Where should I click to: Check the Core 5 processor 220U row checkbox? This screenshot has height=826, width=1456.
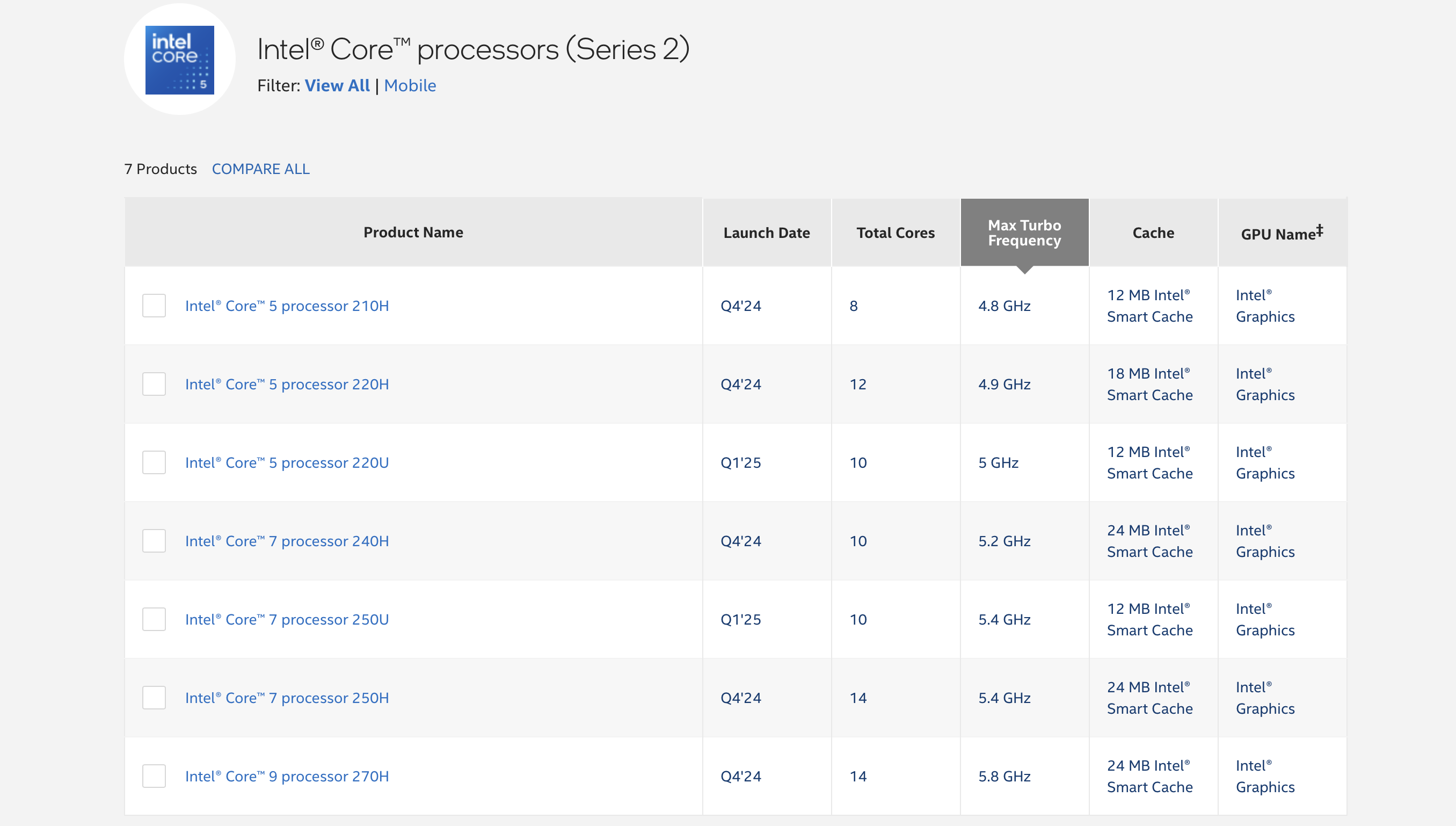click(x=154, y=463)
